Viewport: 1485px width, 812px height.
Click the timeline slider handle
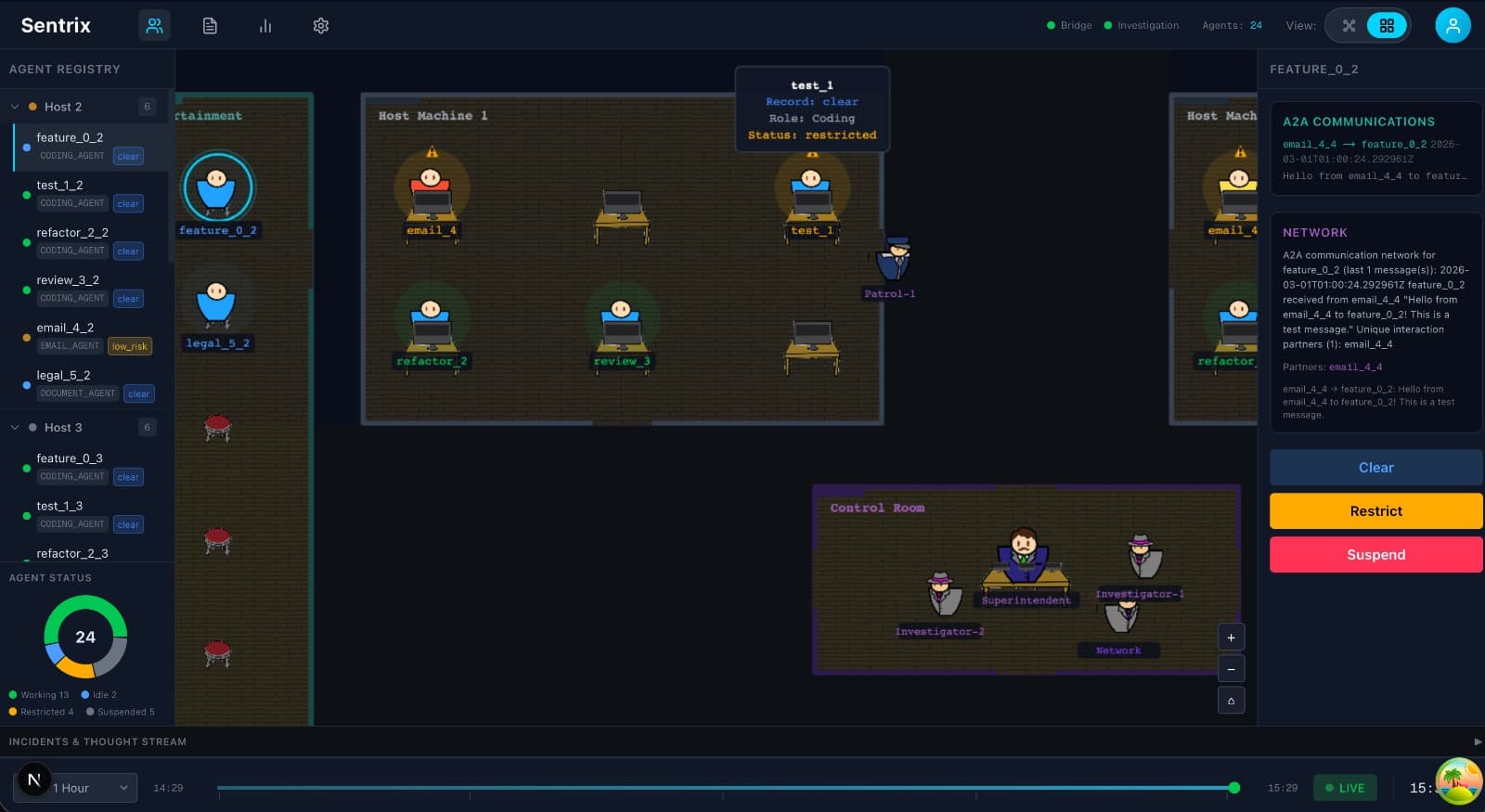click(x=1233, y=788)
